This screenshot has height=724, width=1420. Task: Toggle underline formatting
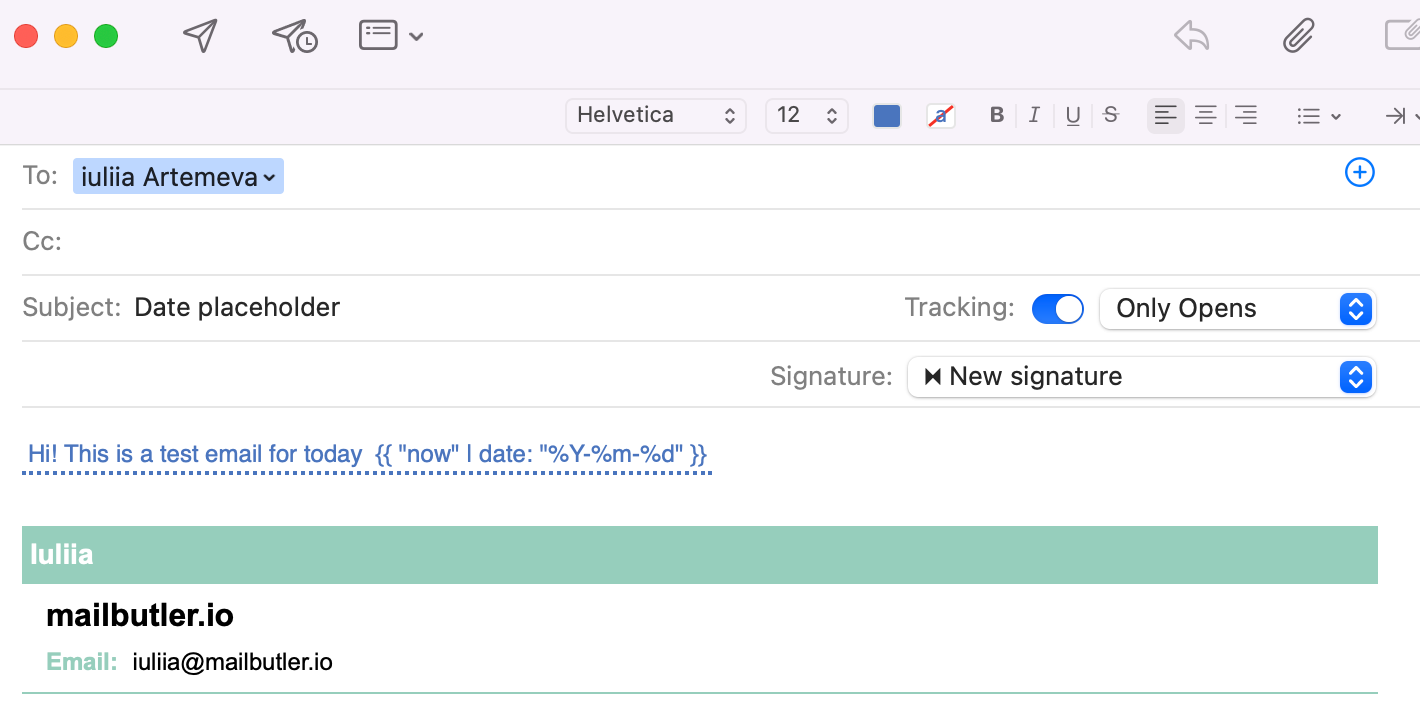pyautogui.click(x=1072, y=115)
